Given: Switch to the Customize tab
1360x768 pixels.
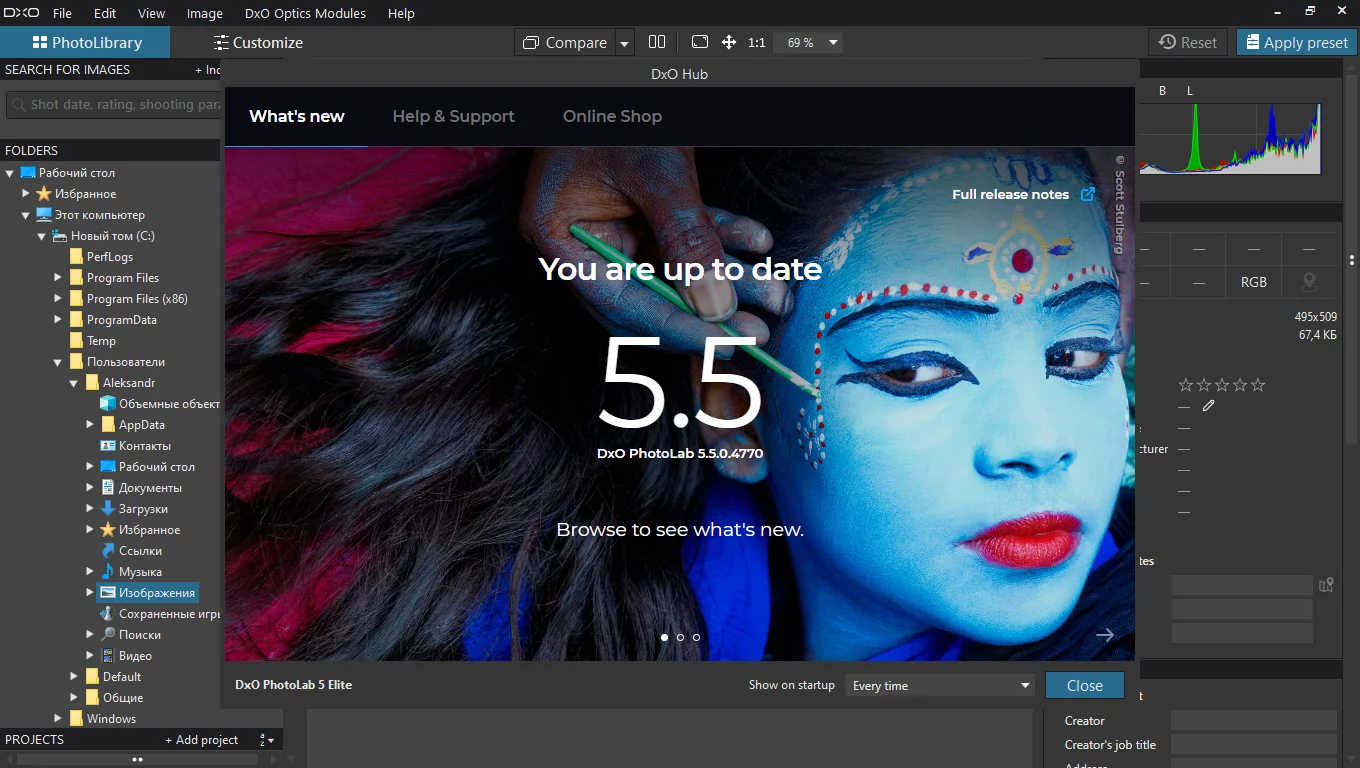Looking at the screenshot, I should tap(258, 42).
